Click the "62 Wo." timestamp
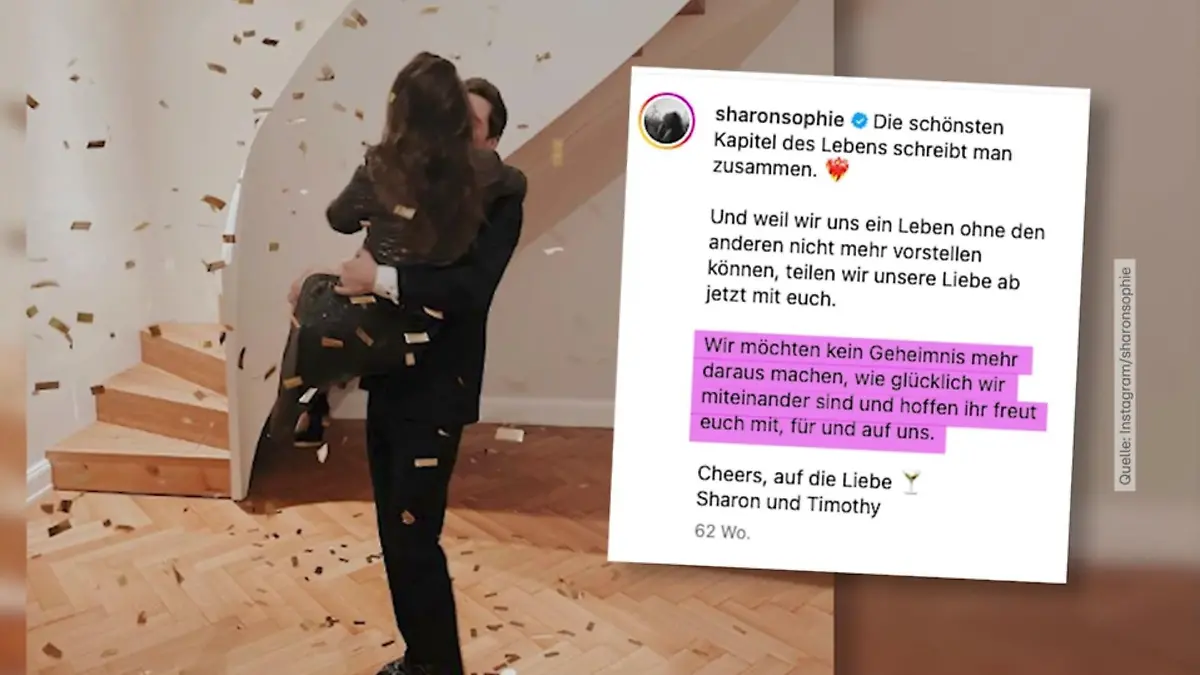 point(722,532)
